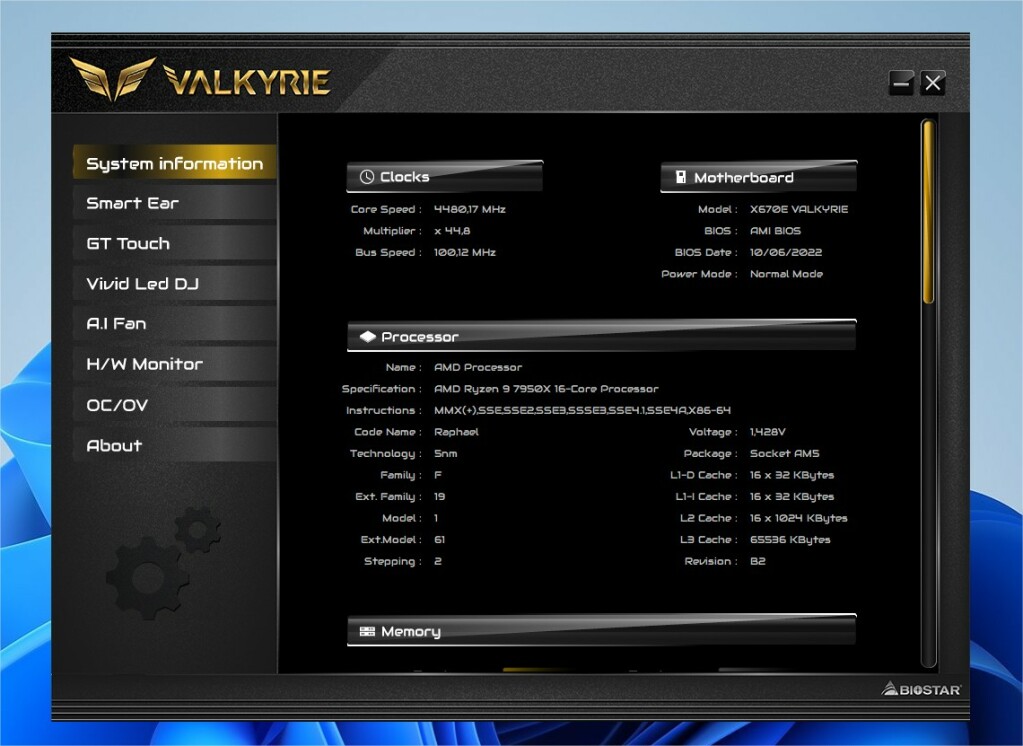Open the GT Touch section

(175, 243)
